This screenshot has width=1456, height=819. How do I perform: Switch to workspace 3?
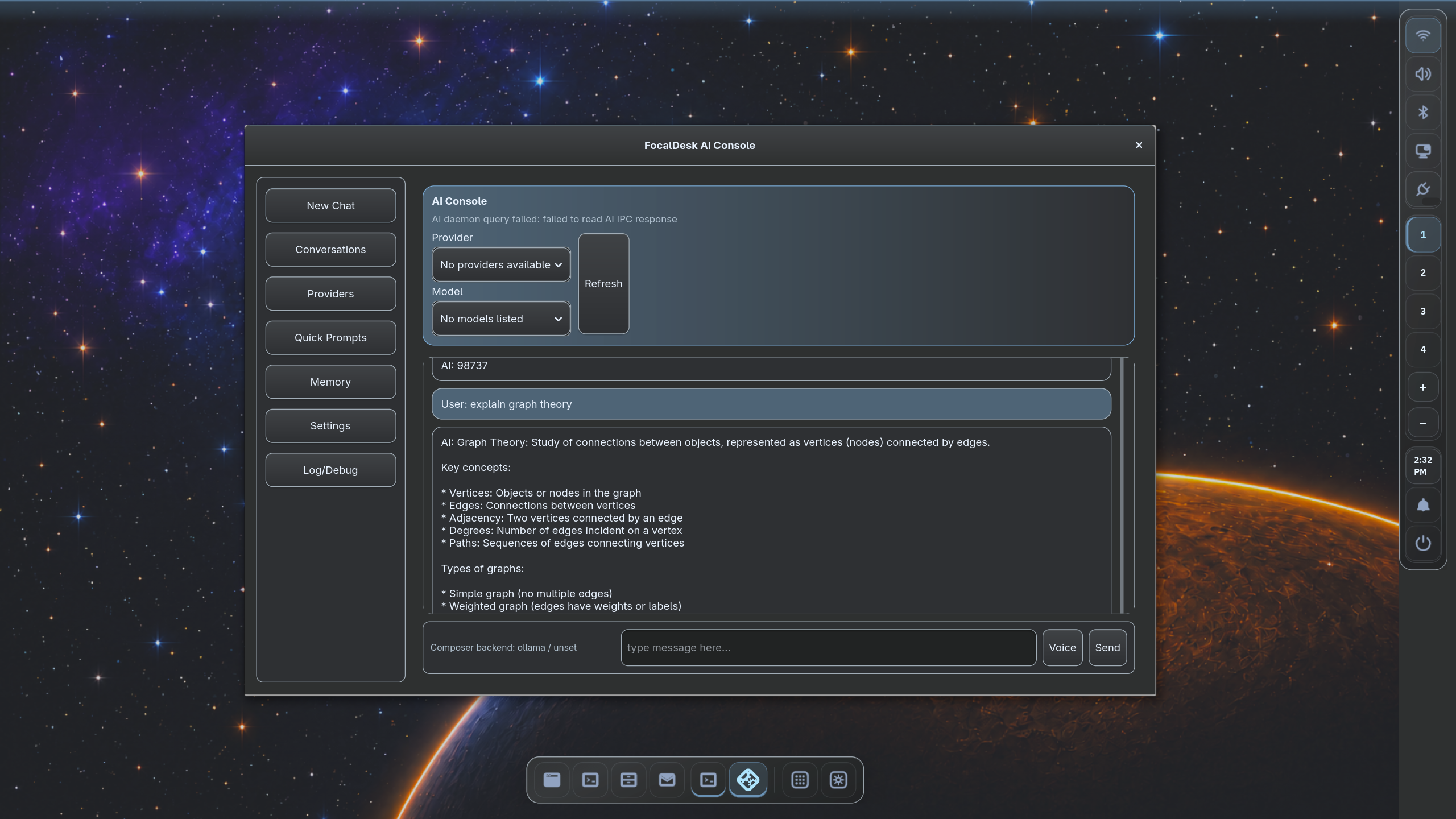coord(1423,311)
